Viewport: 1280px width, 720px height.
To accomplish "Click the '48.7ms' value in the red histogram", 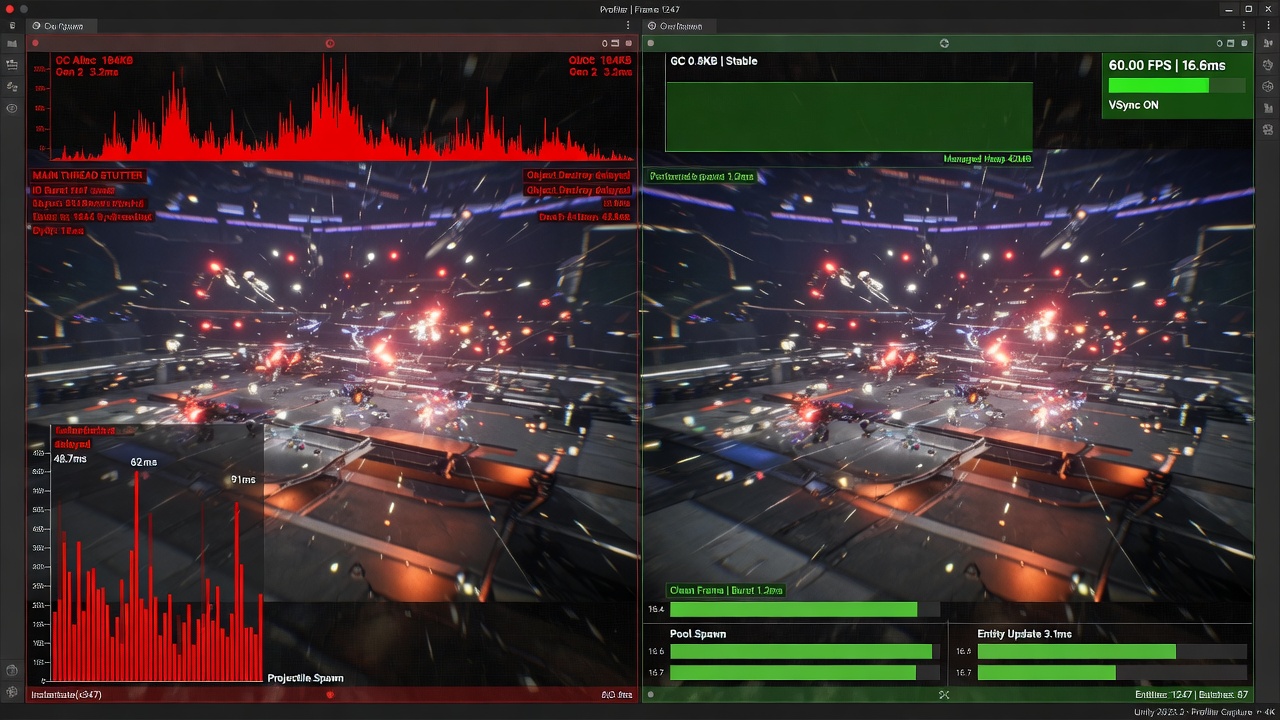I will pos(70,459).
